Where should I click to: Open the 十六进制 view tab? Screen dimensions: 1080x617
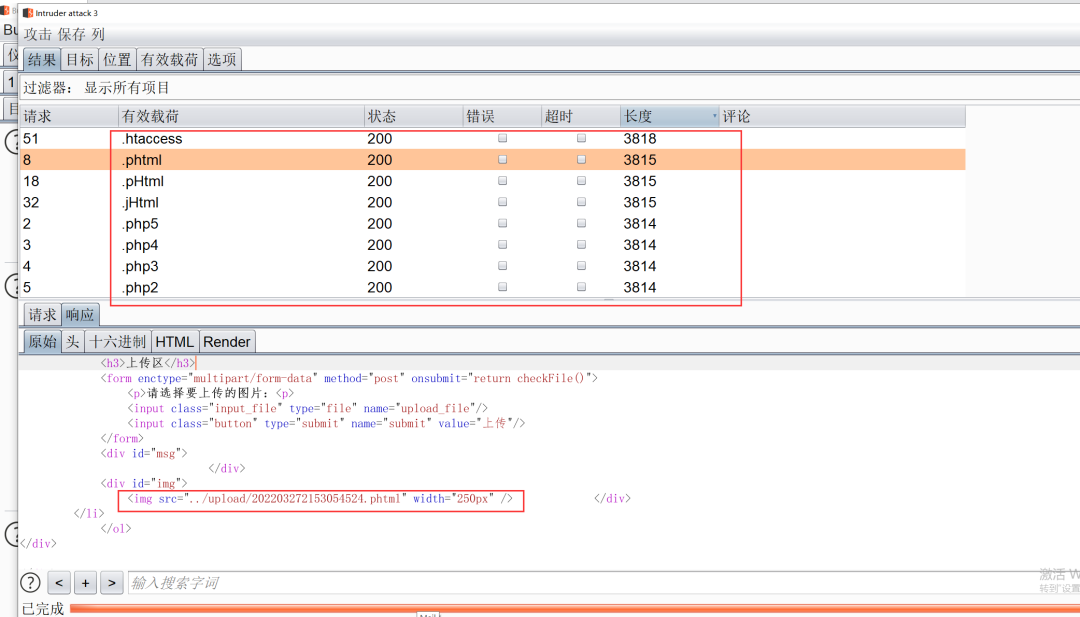pos(117,342)
